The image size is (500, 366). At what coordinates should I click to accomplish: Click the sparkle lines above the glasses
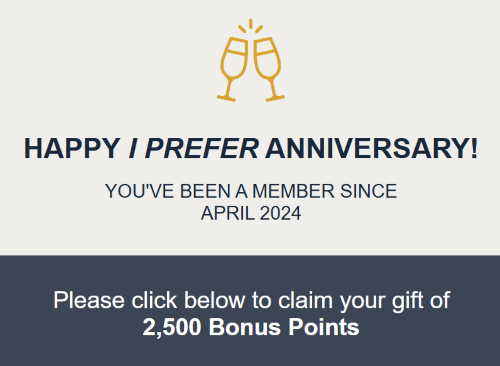coord(251,26)
